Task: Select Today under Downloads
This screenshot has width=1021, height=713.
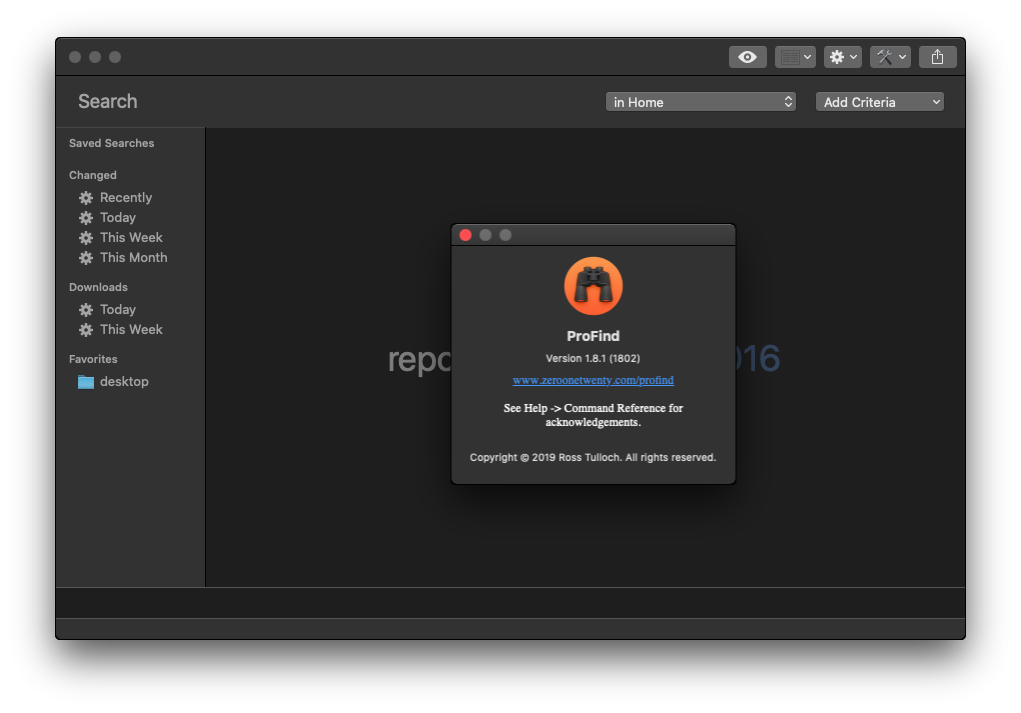Action: (x=118, y=310)
